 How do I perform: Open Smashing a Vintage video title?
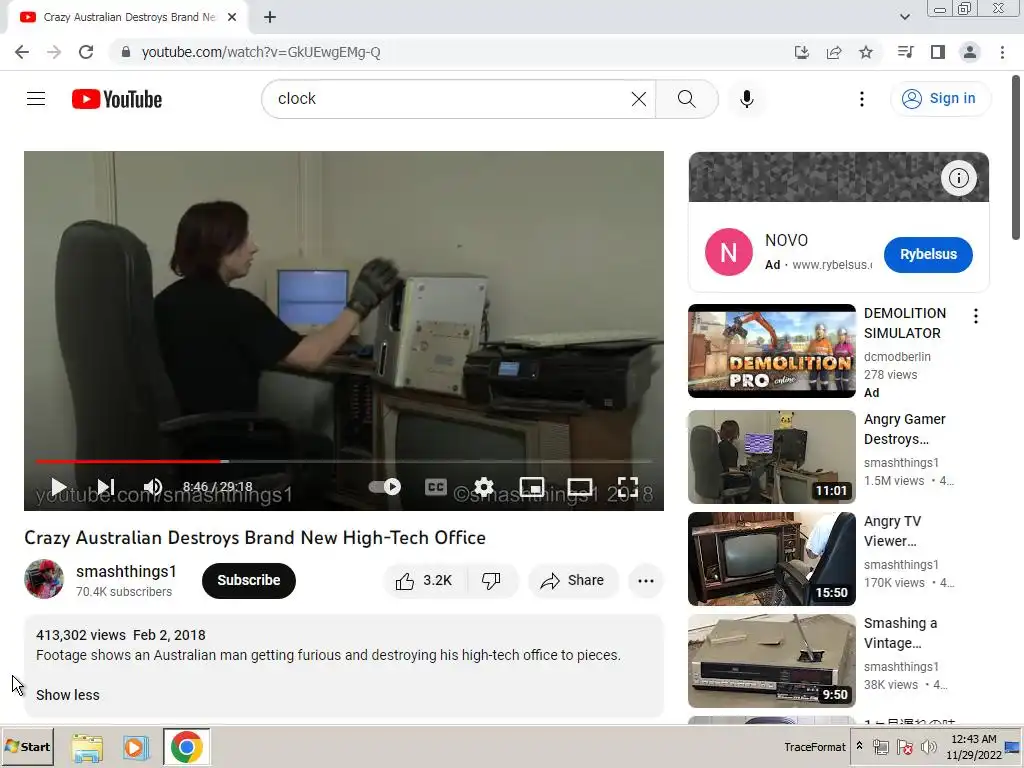pos(901,633)
